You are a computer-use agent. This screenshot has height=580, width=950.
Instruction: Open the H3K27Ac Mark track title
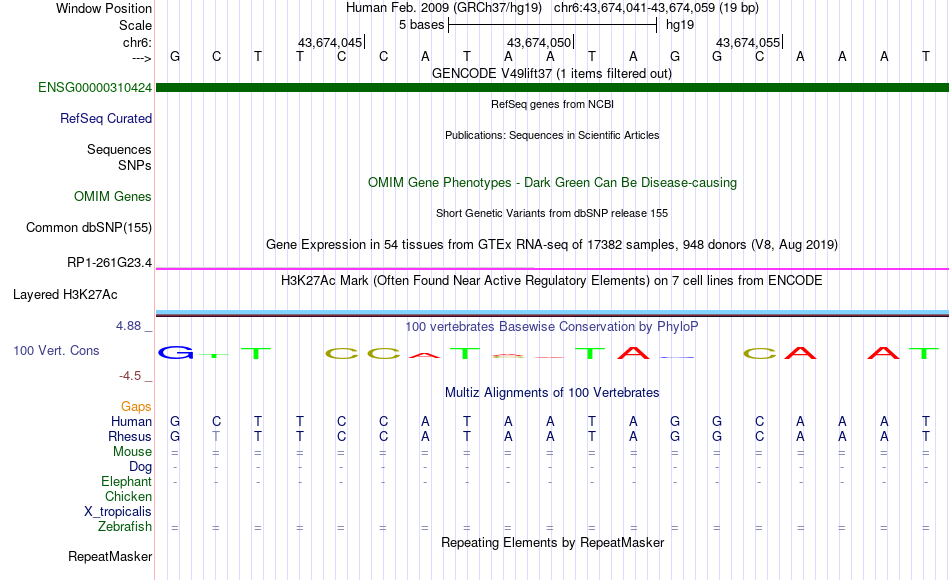click(x=552, y=281)
